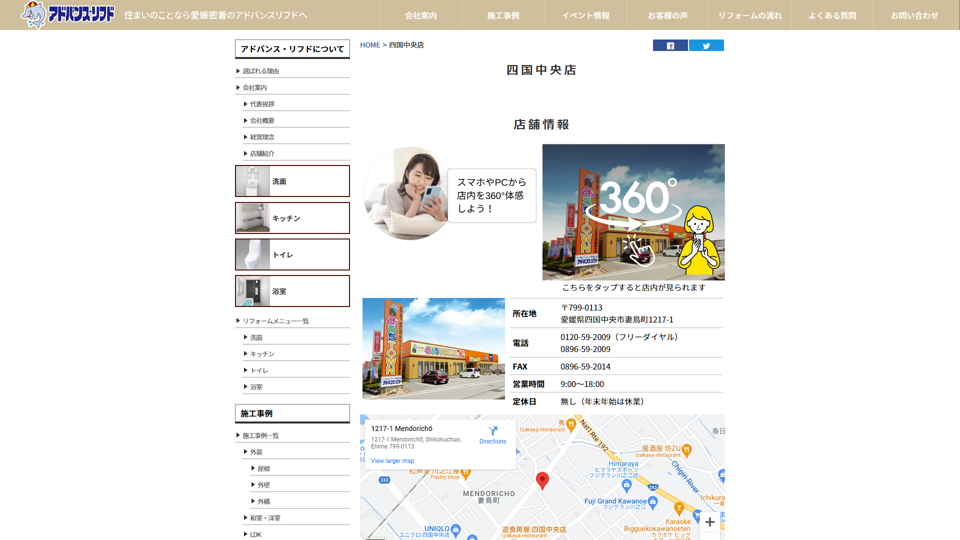Image resolution: width=960 pixels, height=540 pixels.
Task: Go to お問い合わせ in top navigation
Action: pyautogui.click(x=914, y=15)
